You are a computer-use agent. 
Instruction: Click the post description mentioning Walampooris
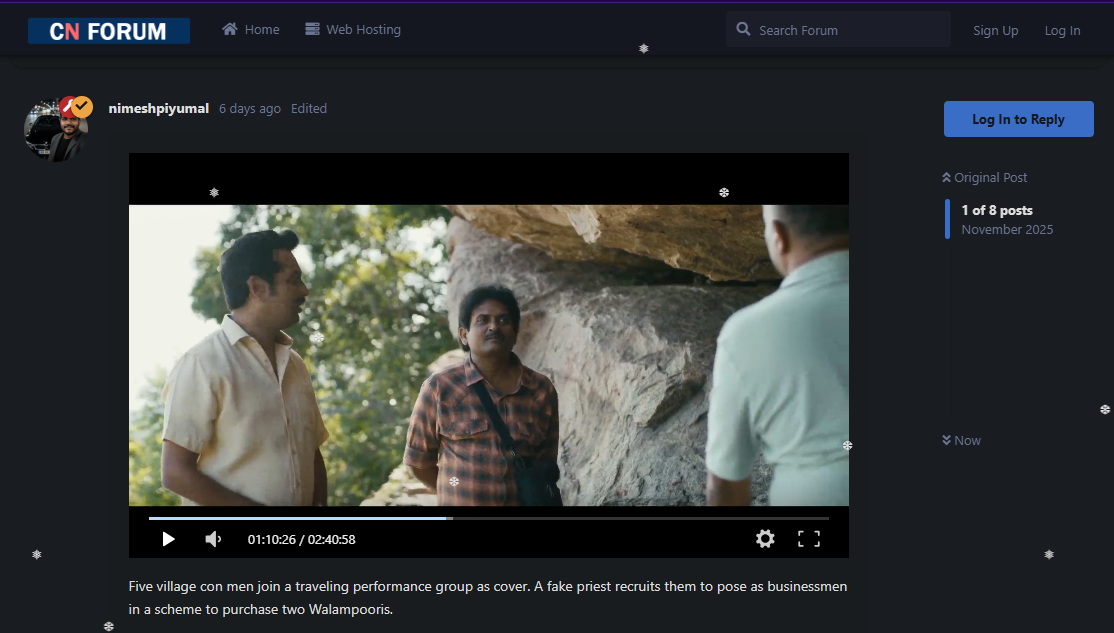tap(487, 597)
